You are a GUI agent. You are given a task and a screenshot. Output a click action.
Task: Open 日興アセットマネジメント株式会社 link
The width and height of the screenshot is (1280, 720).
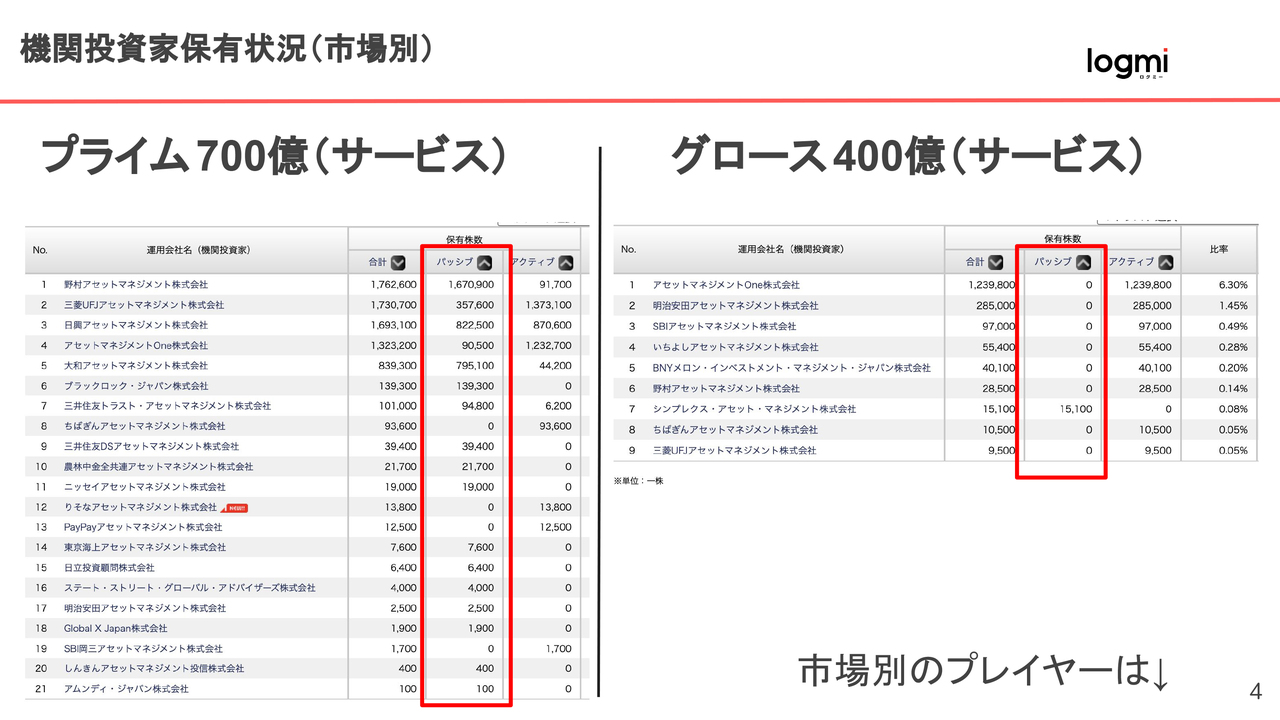coord(136,325)
